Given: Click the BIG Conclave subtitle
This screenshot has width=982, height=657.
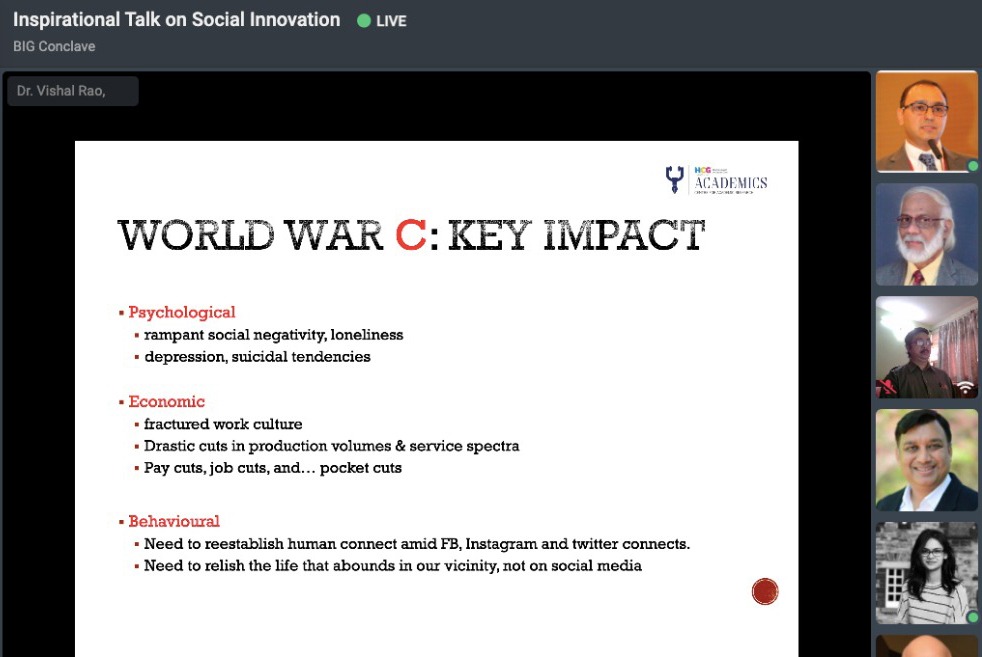Looking at the screenshot, I should pyautogui.click(x=54, y=46).
